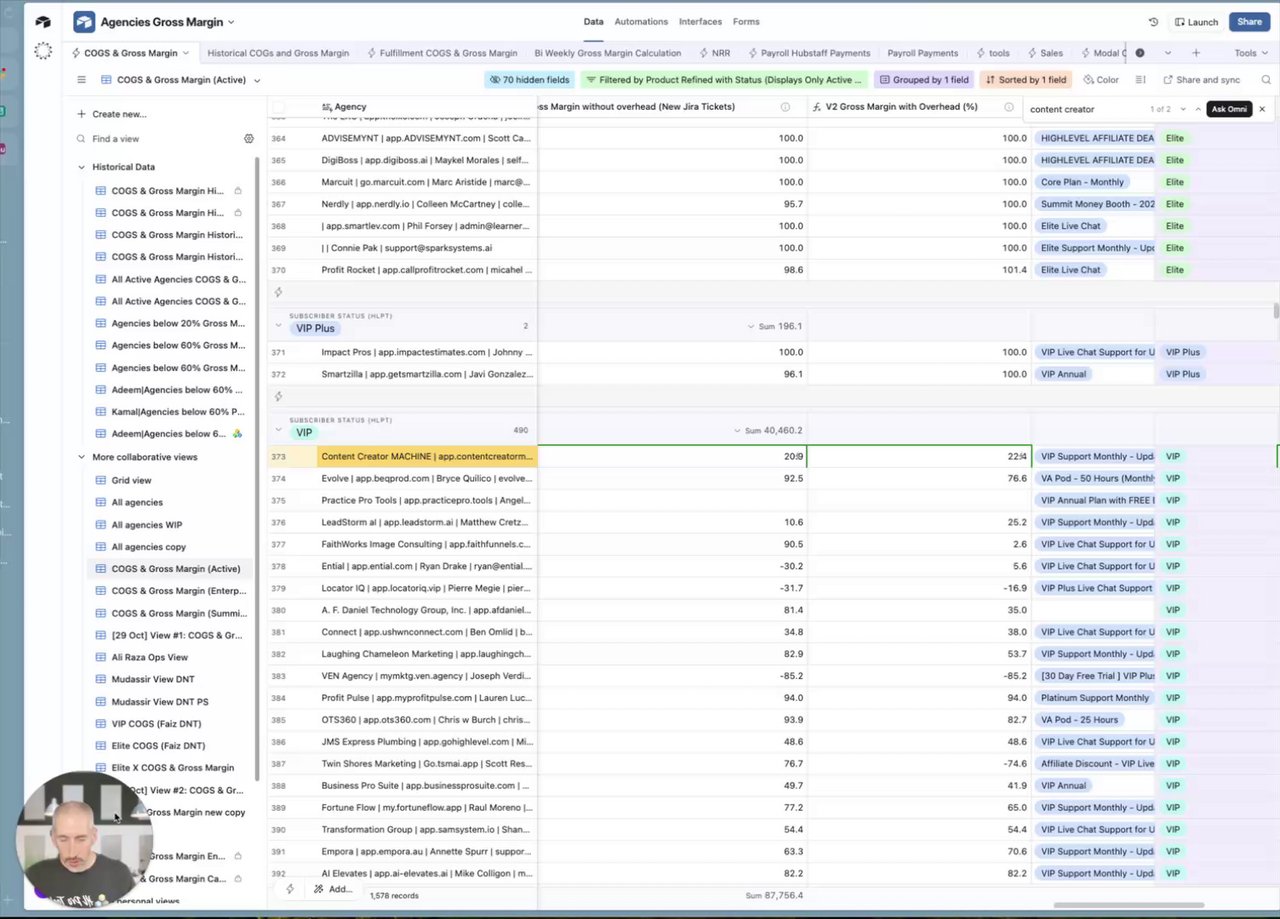Image resolution: width=1280 pixels, height=919 pixels.
Task: Collapse the VIP group with 490 records
Action: coord(279,431)
